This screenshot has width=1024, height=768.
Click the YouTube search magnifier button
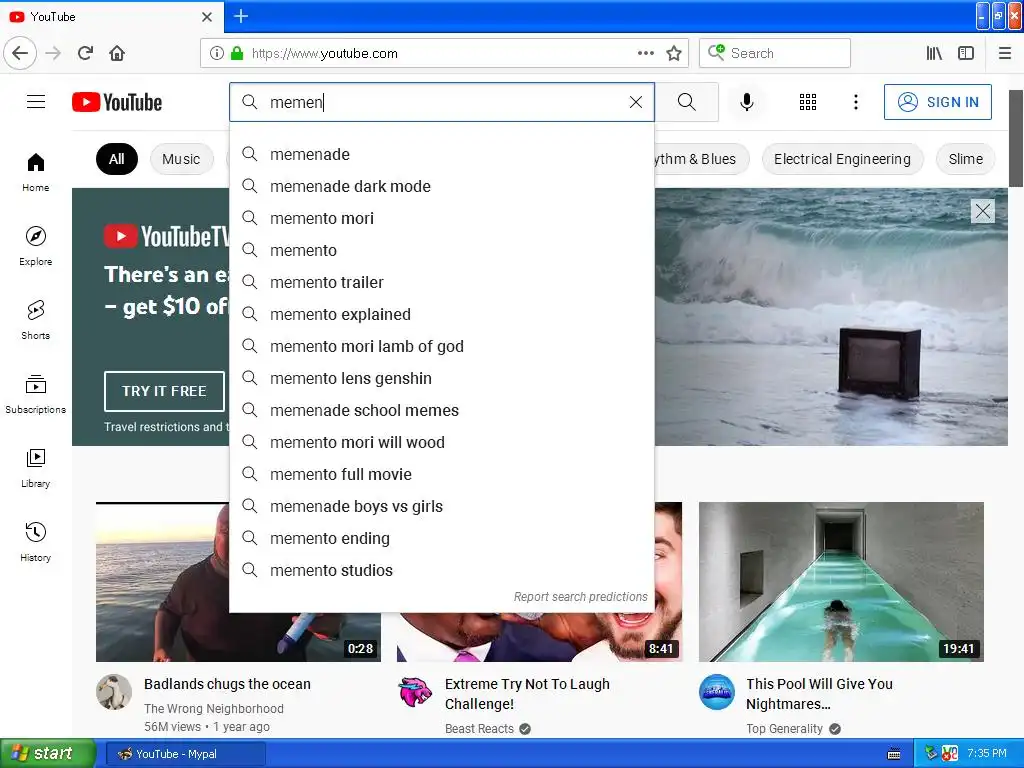pos(686,102)
